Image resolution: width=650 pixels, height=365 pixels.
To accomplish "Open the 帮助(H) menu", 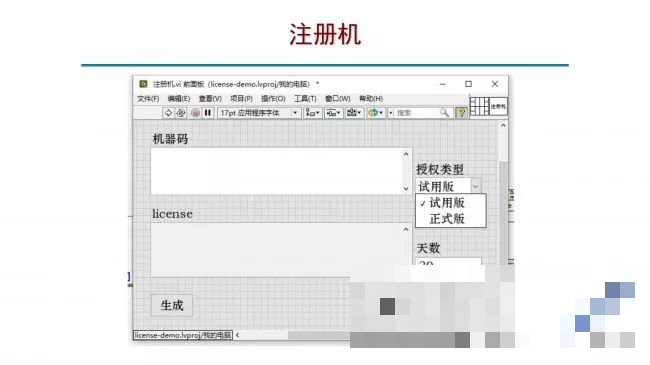I will 371,99.
